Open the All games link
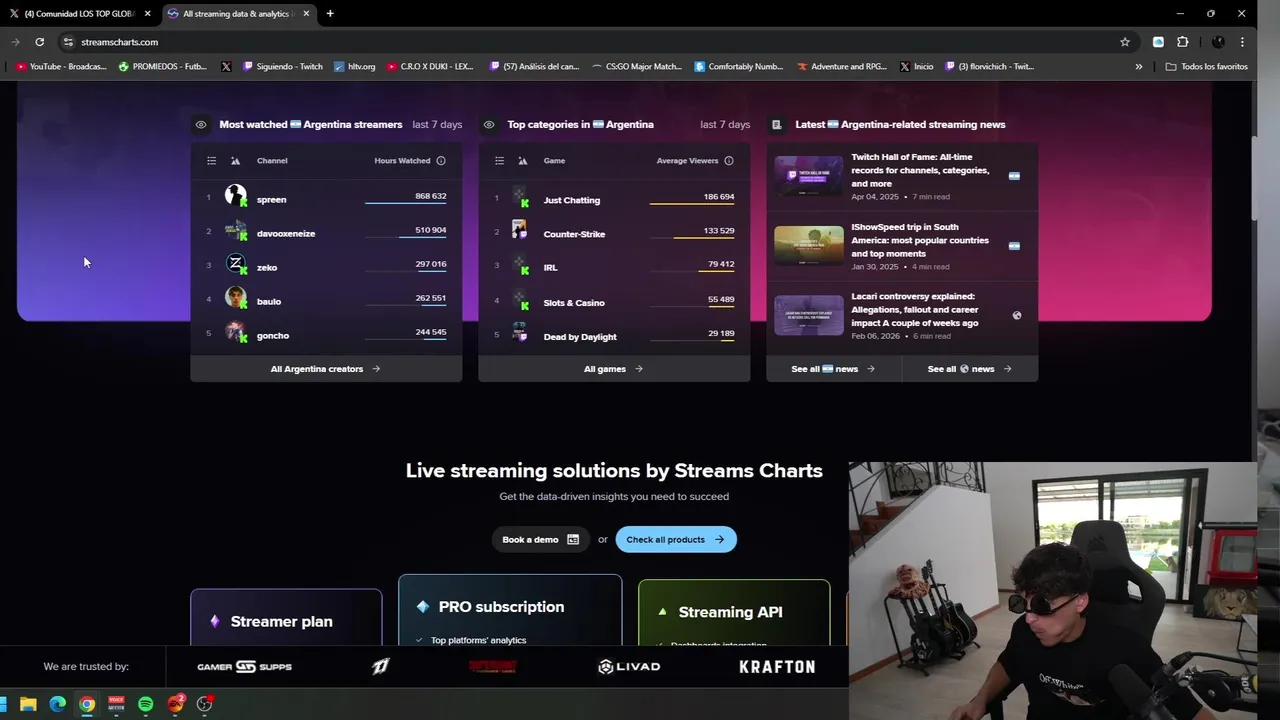The width and height of the screenshot is (1280, 720). tap(614, 369)
